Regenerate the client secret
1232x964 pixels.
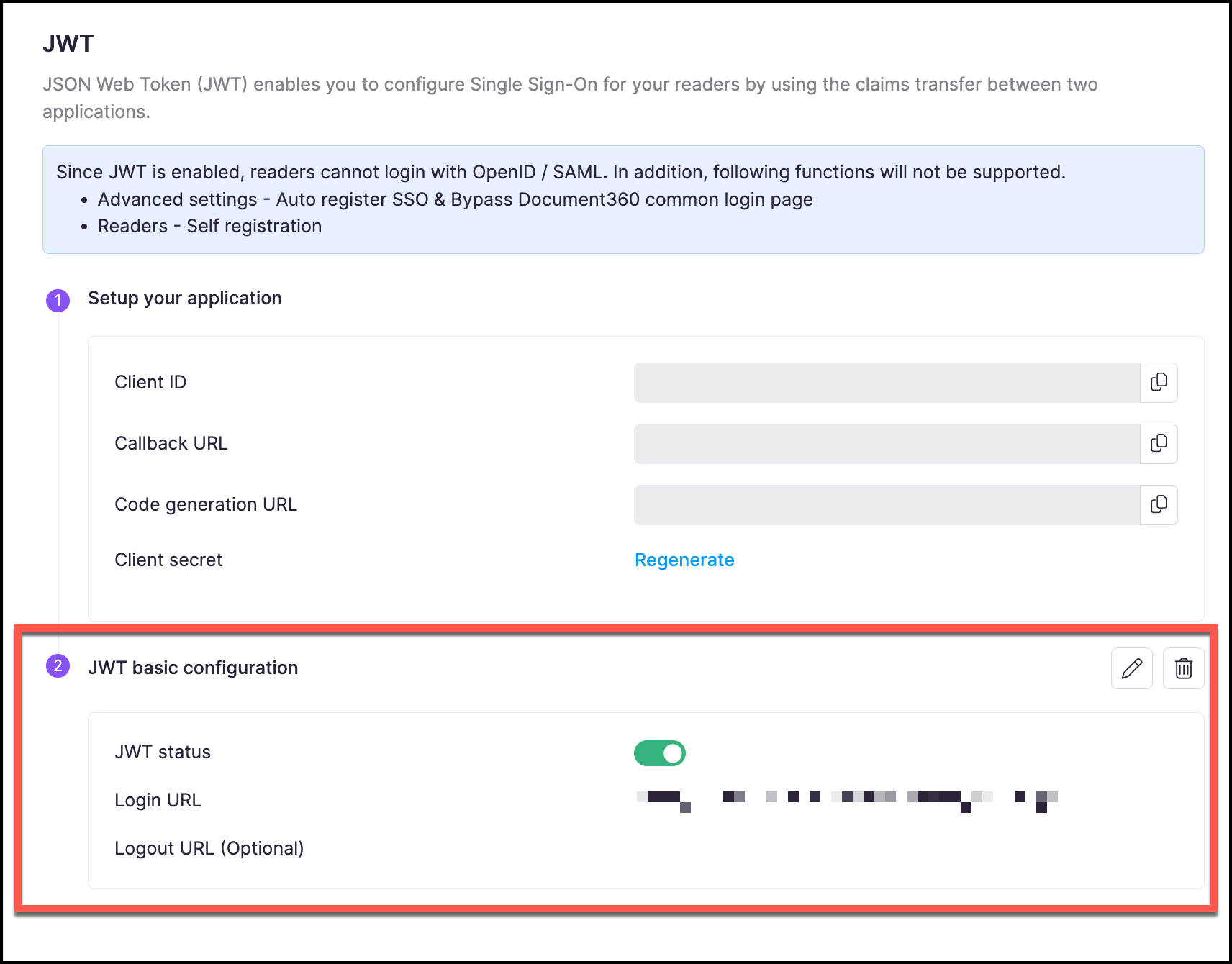coord(684,560)
